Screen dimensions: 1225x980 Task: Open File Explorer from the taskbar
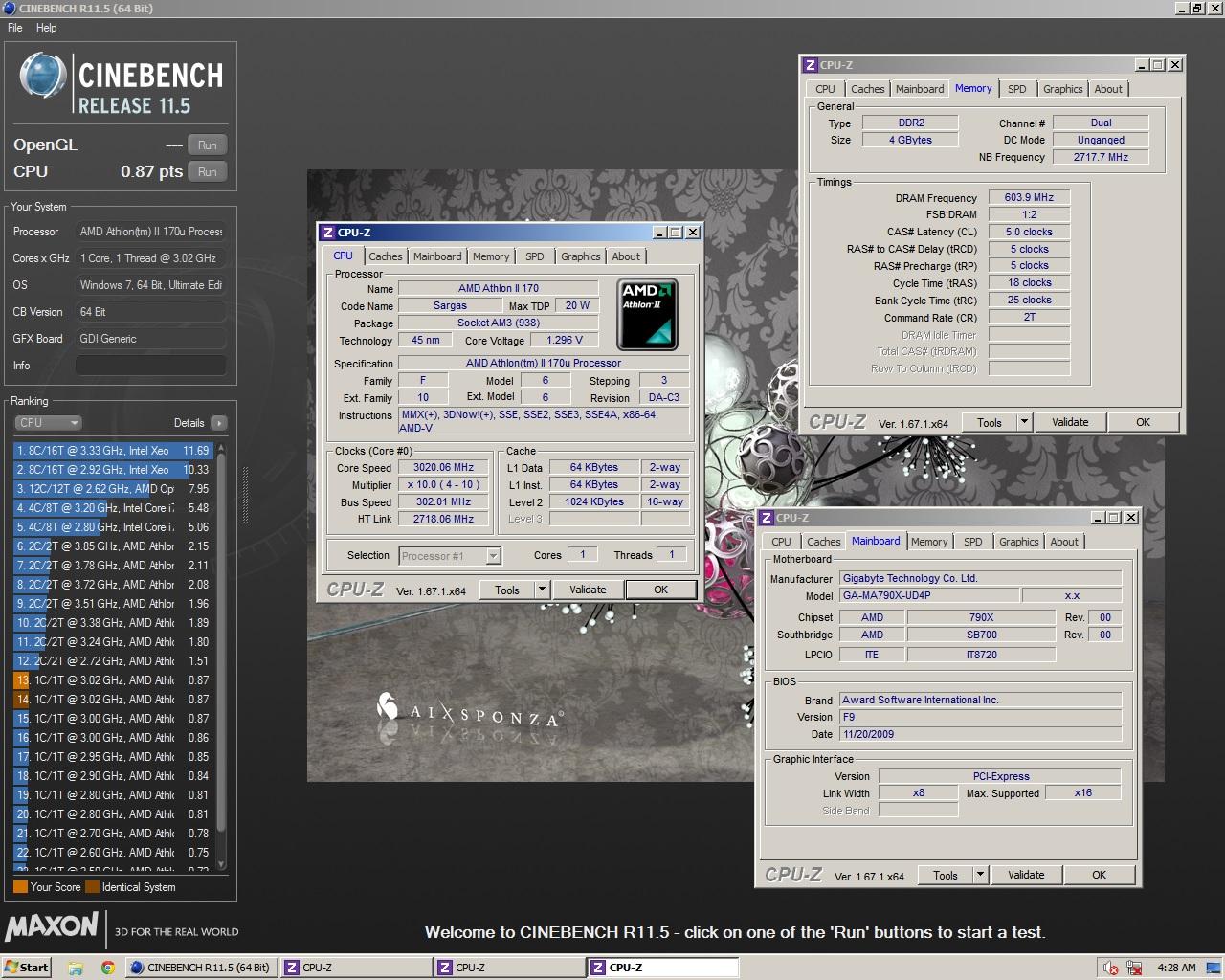tap(76, 968)
